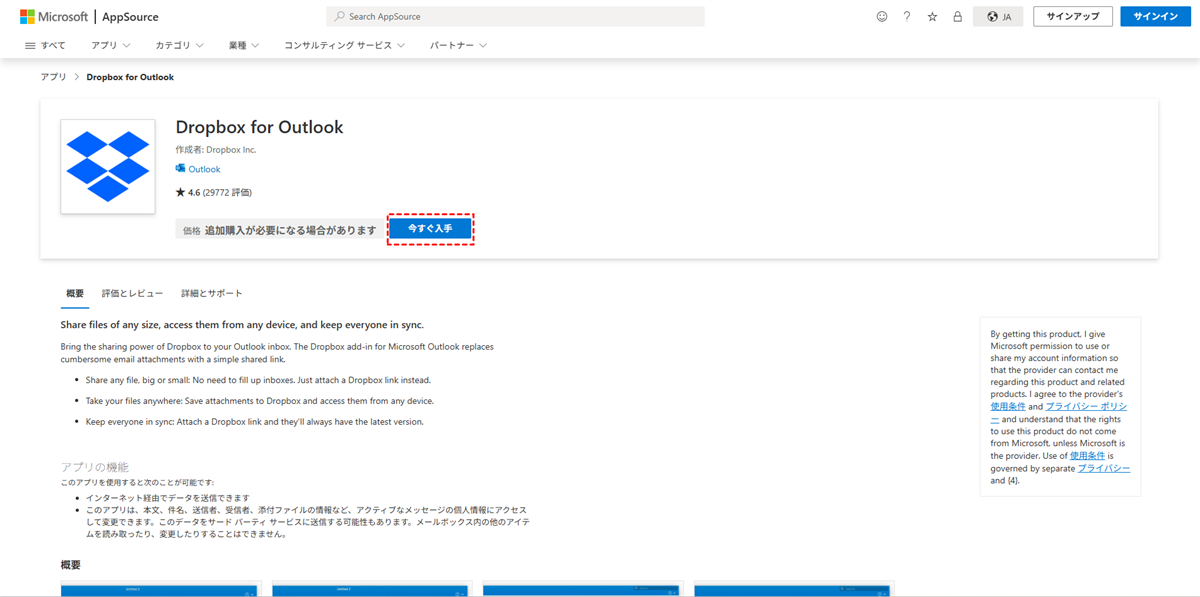1200x597 pixels.
Task: Switch to the 詳細とサポート tab
Action: 212,294
